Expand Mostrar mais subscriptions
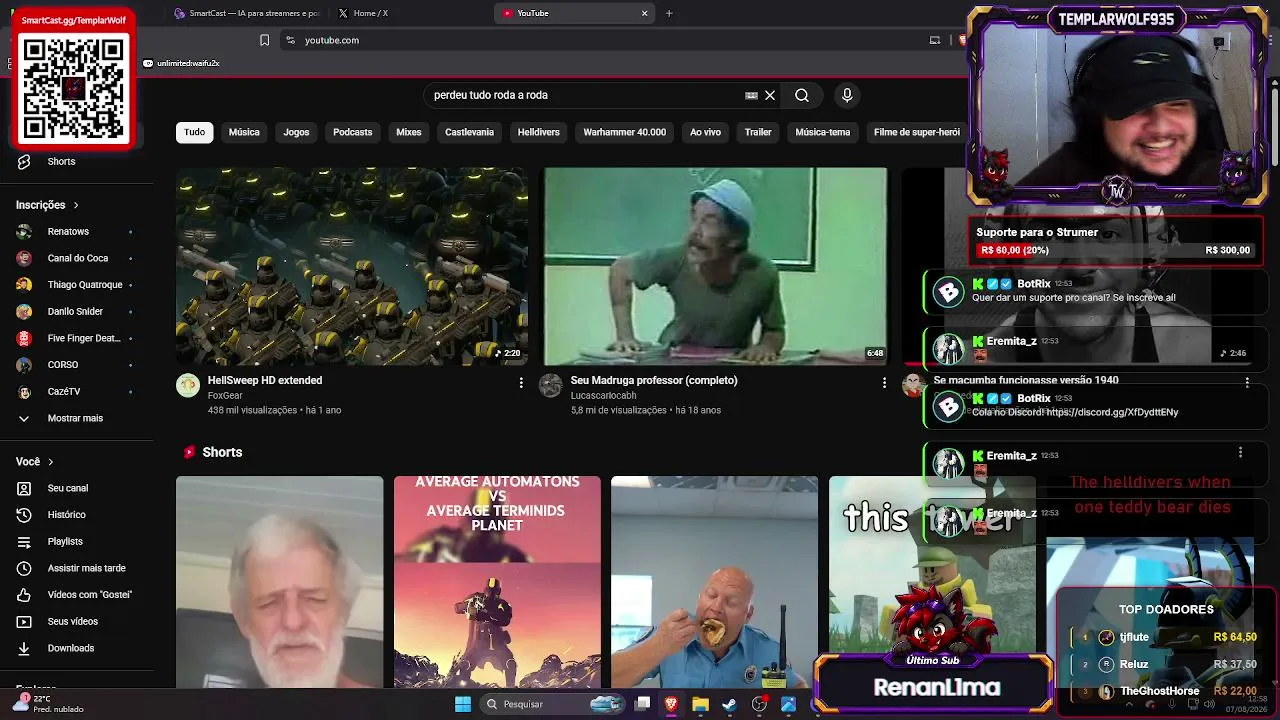Image resolution: width=1280 pixels, height=720 pixels. click(75, 418)
